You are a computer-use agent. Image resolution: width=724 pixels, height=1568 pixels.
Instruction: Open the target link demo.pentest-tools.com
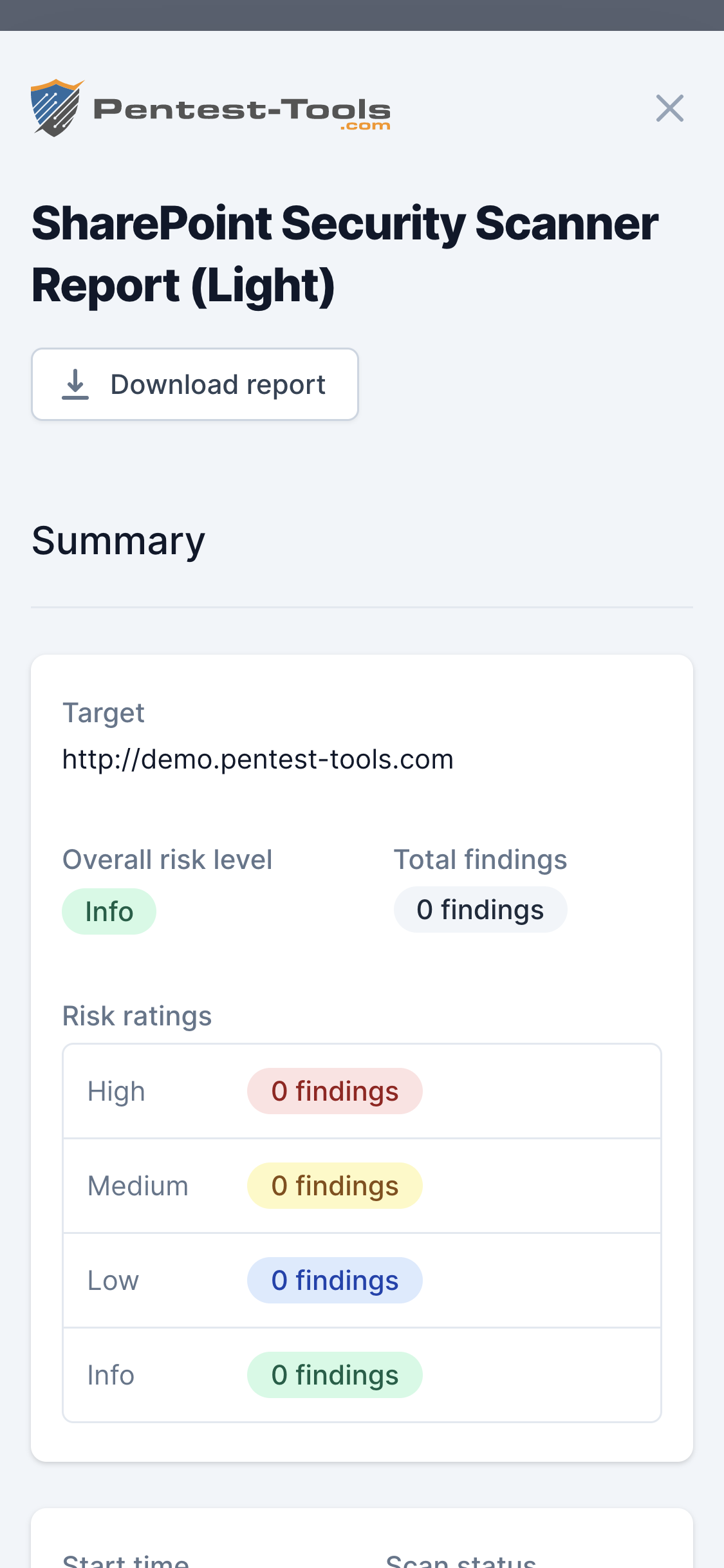[257, 759]
